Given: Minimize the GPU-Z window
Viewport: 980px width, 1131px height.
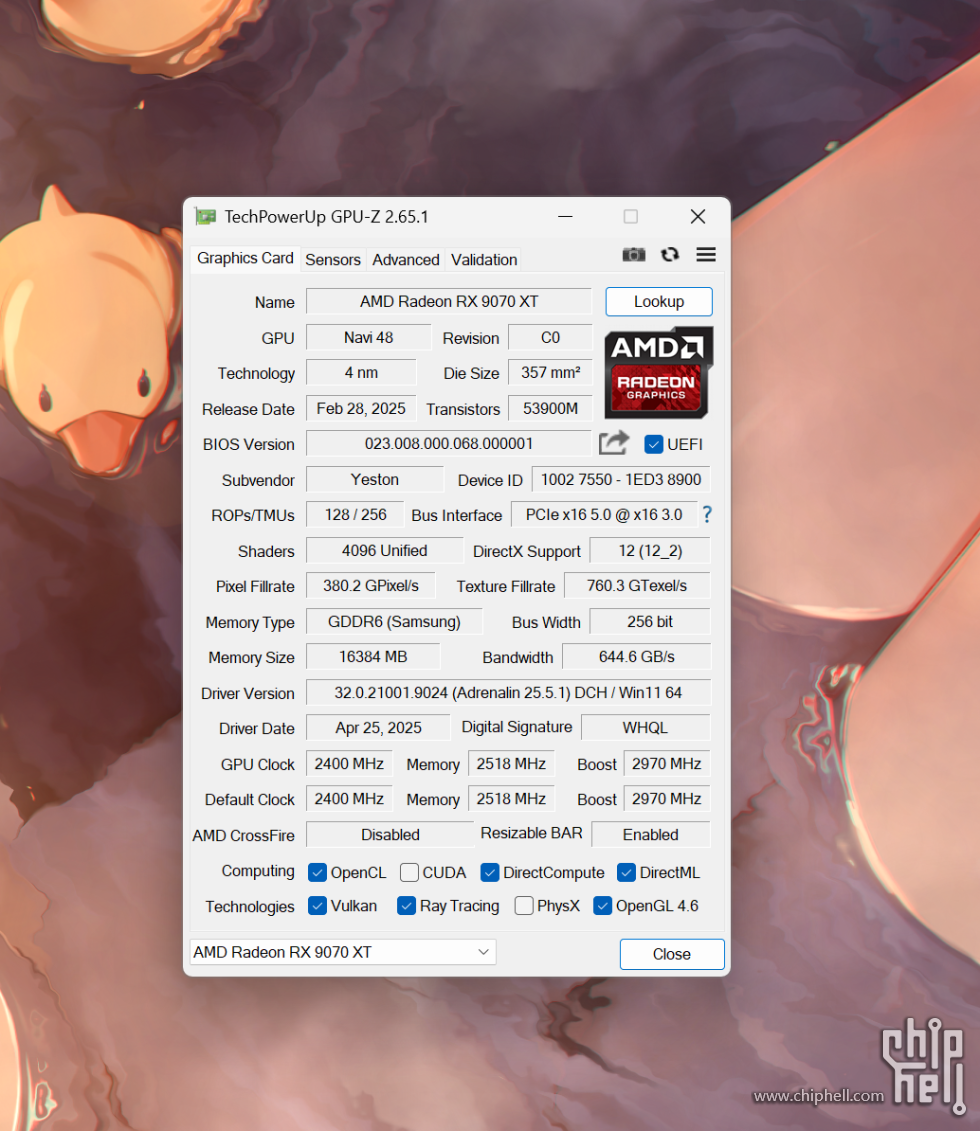Looking at the screenshot, I should coord(565,216).
